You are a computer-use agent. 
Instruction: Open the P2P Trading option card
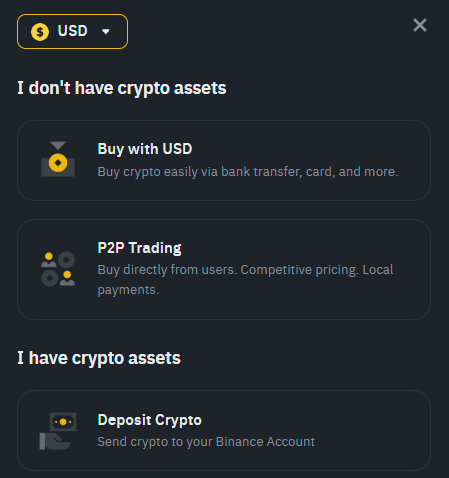coord(224,269)
